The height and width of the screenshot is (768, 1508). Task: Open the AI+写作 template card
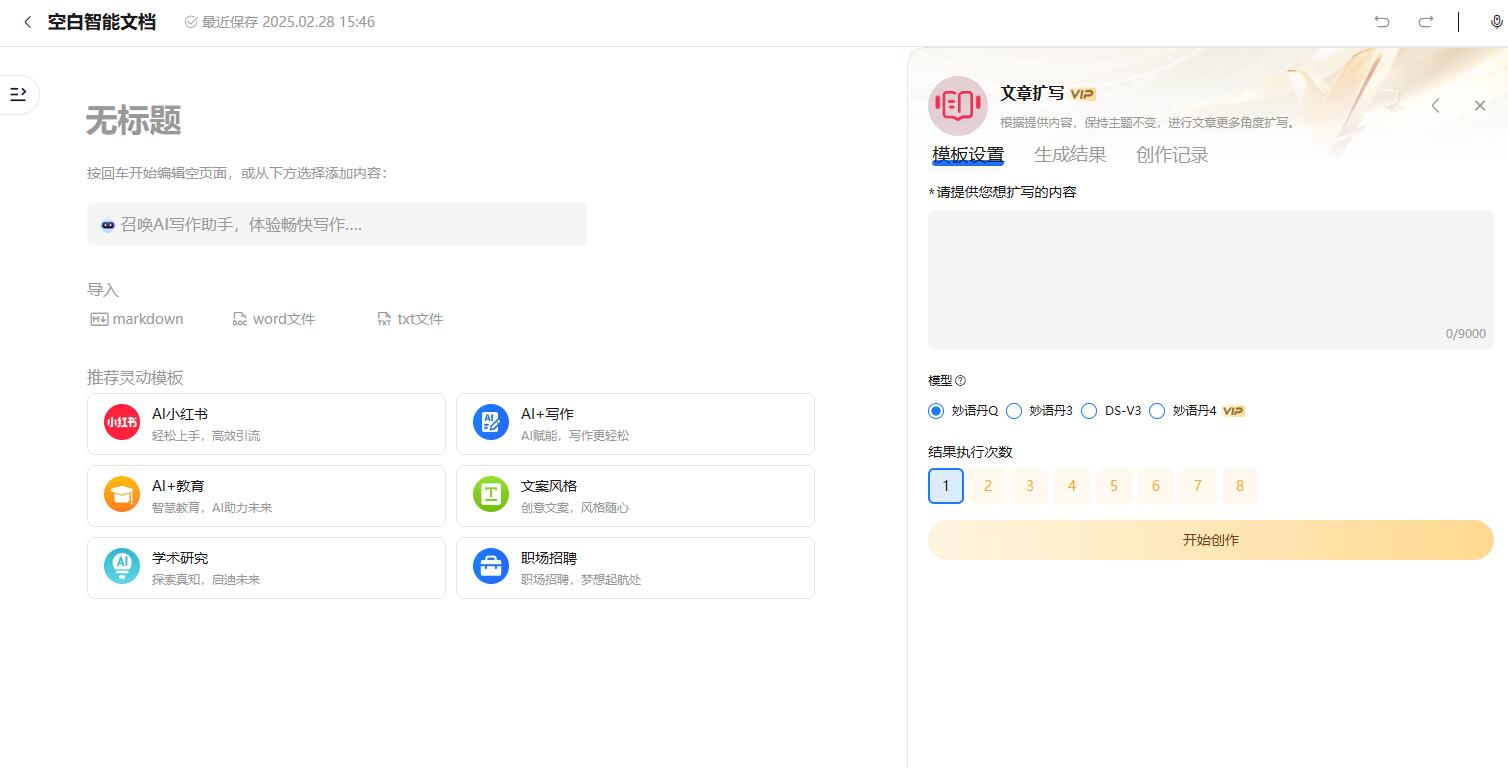[635, 424]
